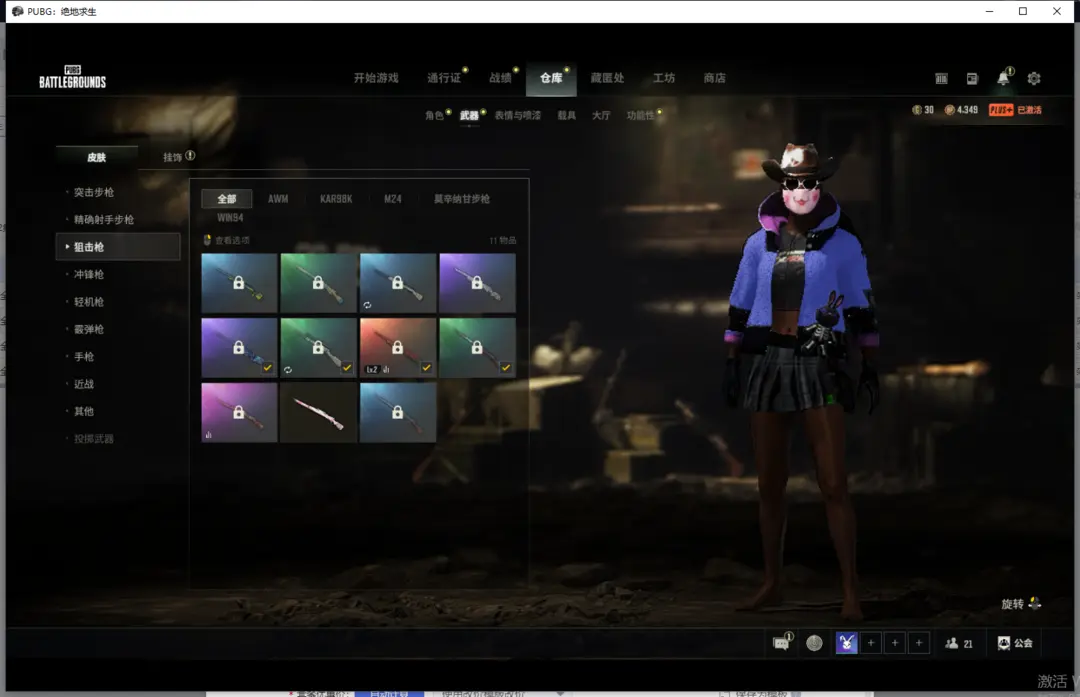Click the striped crate icon in the header
This screenshot has width=1080, height=697.
tap(942, 79)
